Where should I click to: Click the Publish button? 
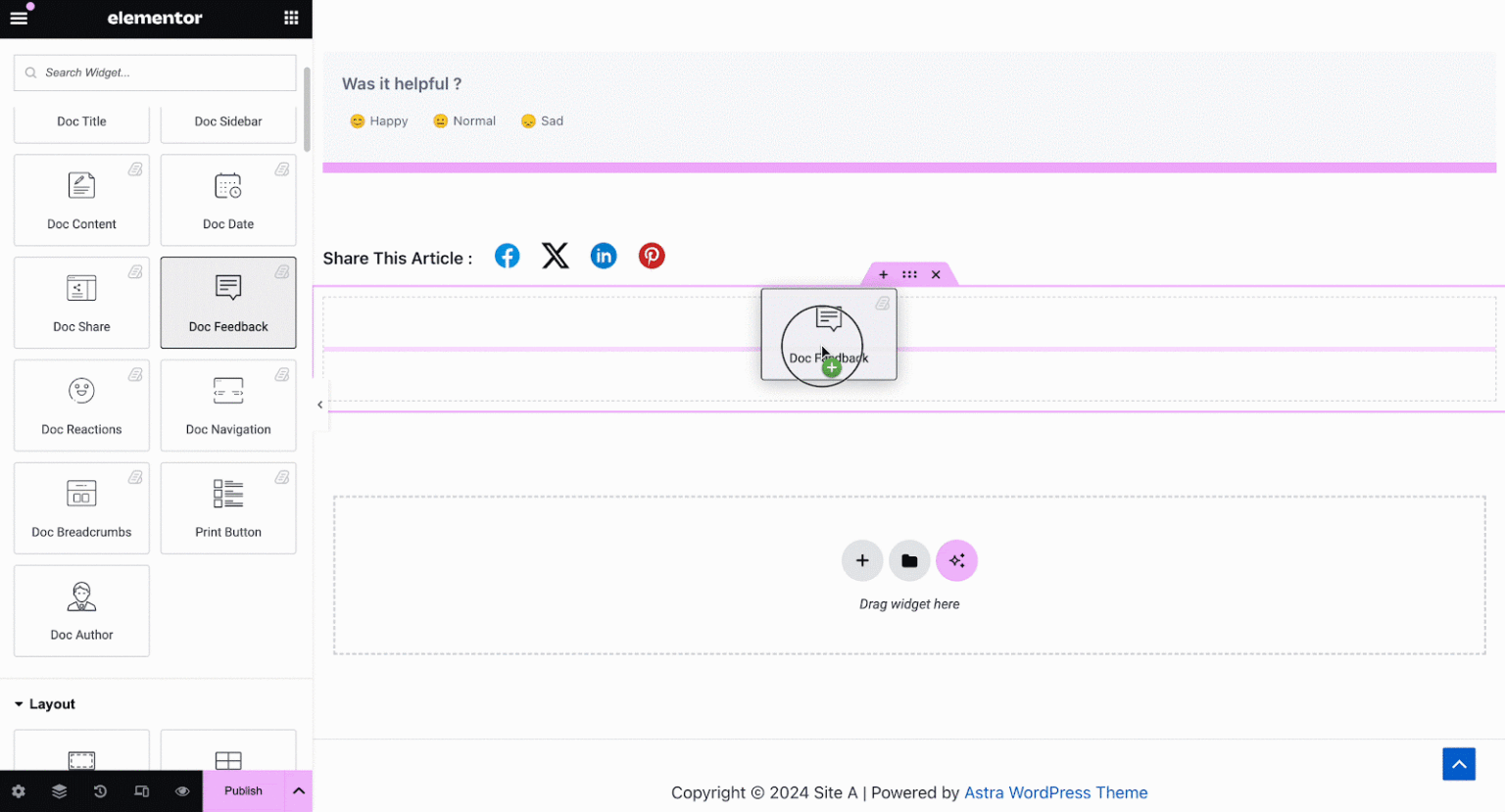tap(242, 790)
